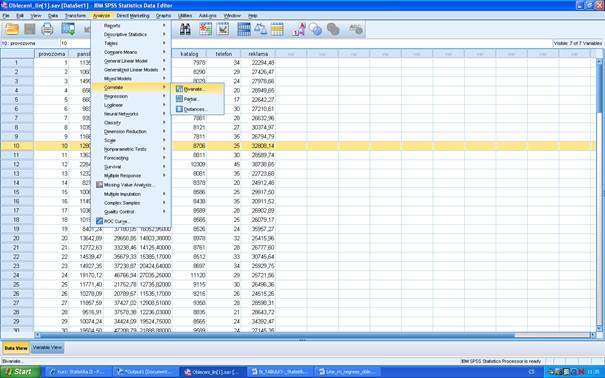Image resolution: width=605 pixels, height=378 pixels.
Task: Expand the Quality Control submenu
Action: point(131,212)
